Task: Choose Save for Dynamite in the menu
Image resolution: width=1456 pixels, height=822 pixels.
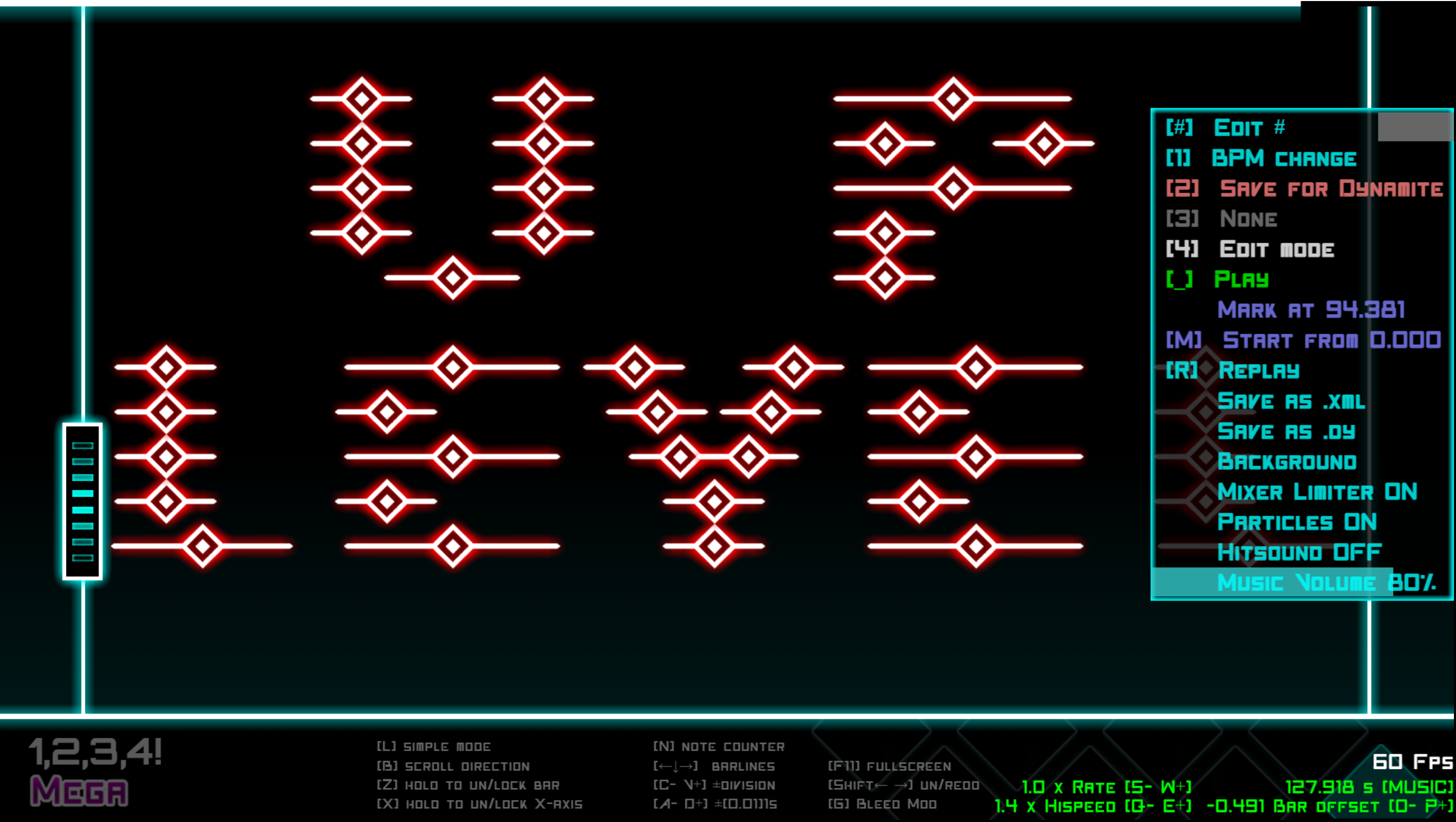Action: click(x=1331, y=189)
